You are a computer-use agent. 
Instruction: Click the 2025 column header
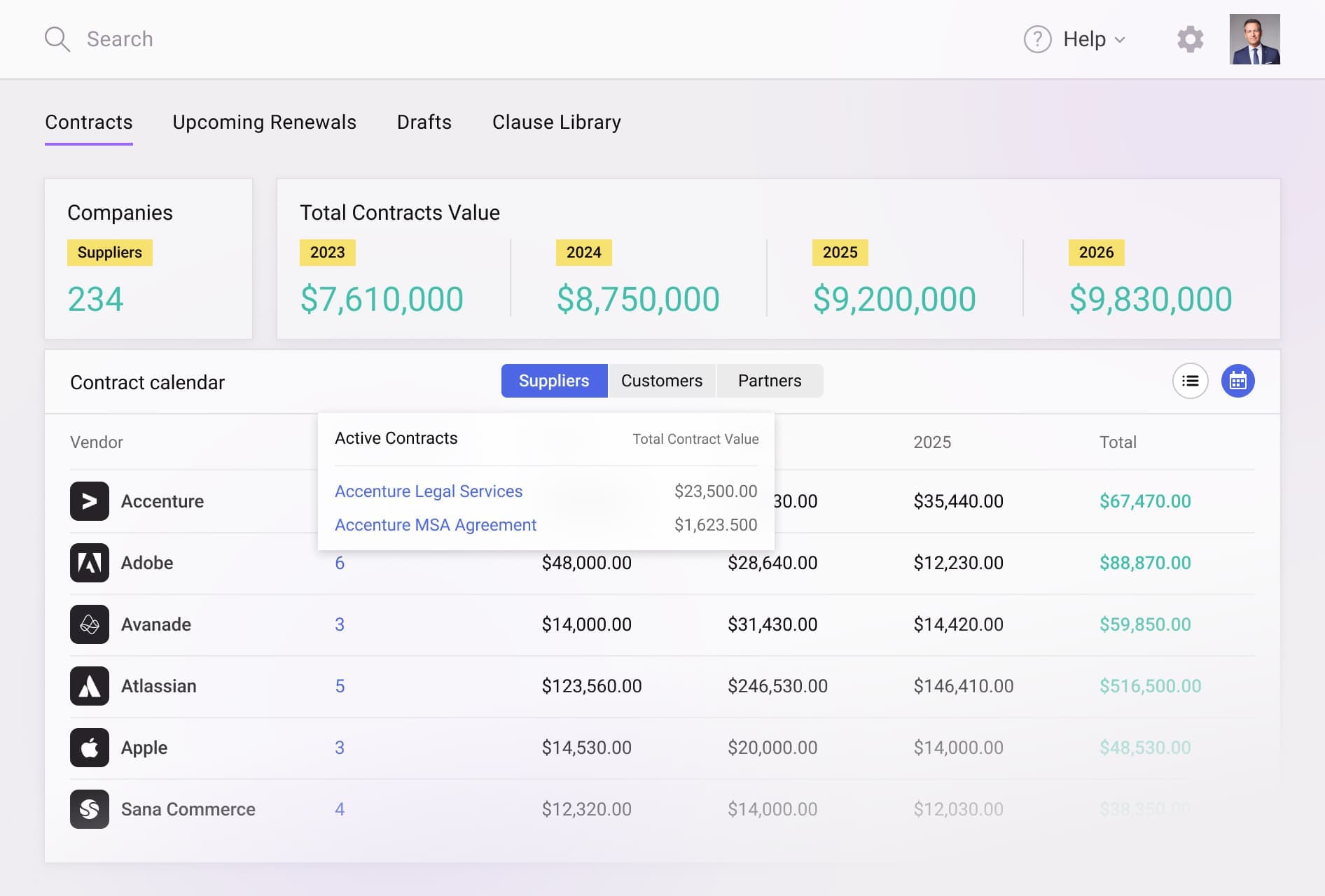tap(932, 442)
